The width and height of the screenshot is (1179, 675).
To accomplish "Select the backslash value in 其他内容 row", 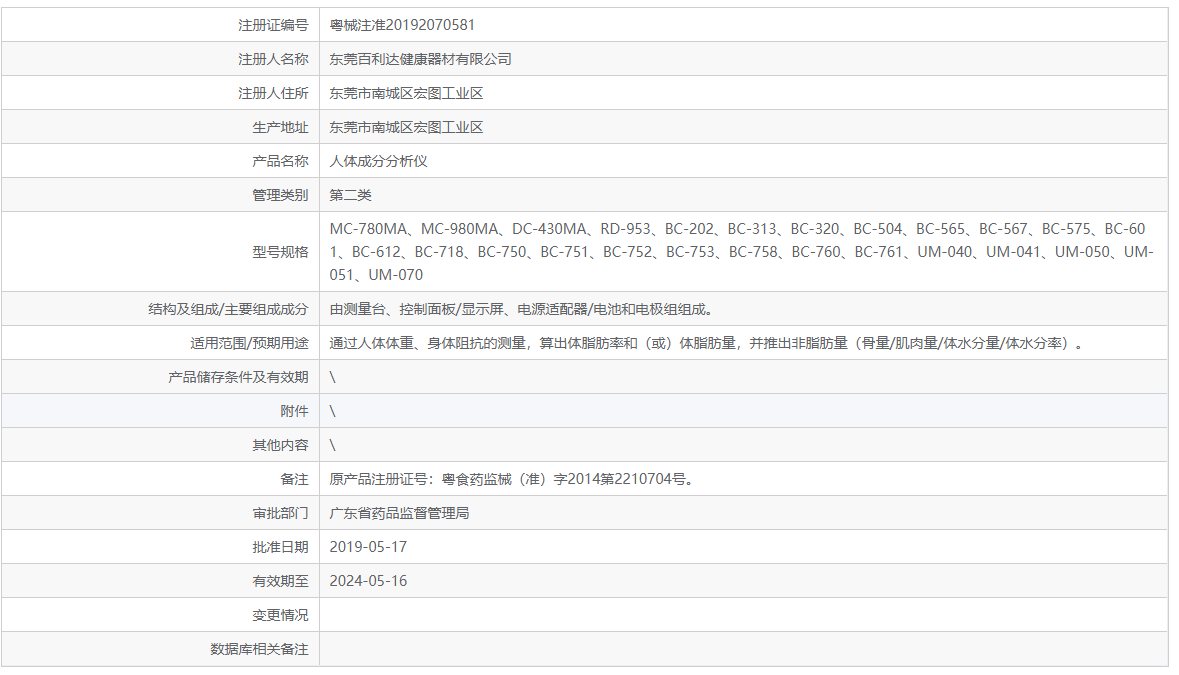I will (x=332, y=445).
